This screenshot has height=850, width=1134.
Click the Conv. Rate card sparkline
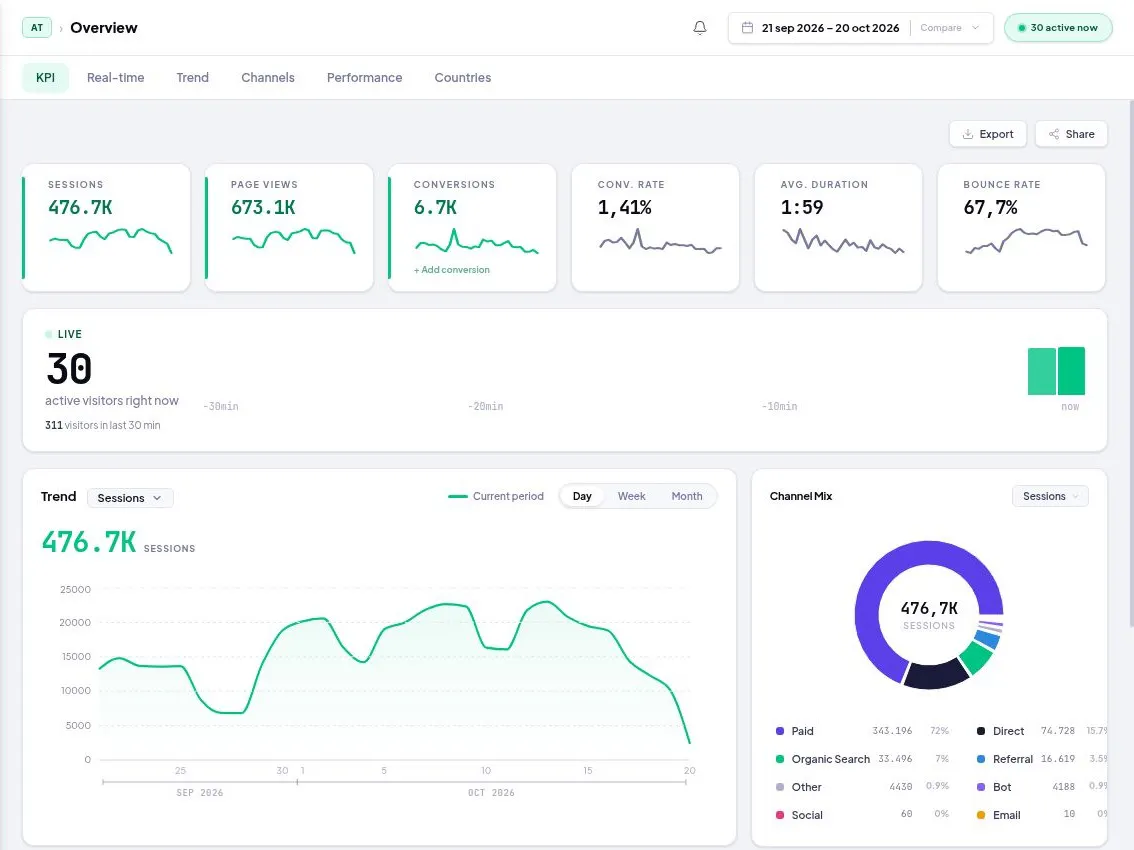pos(660,240)
